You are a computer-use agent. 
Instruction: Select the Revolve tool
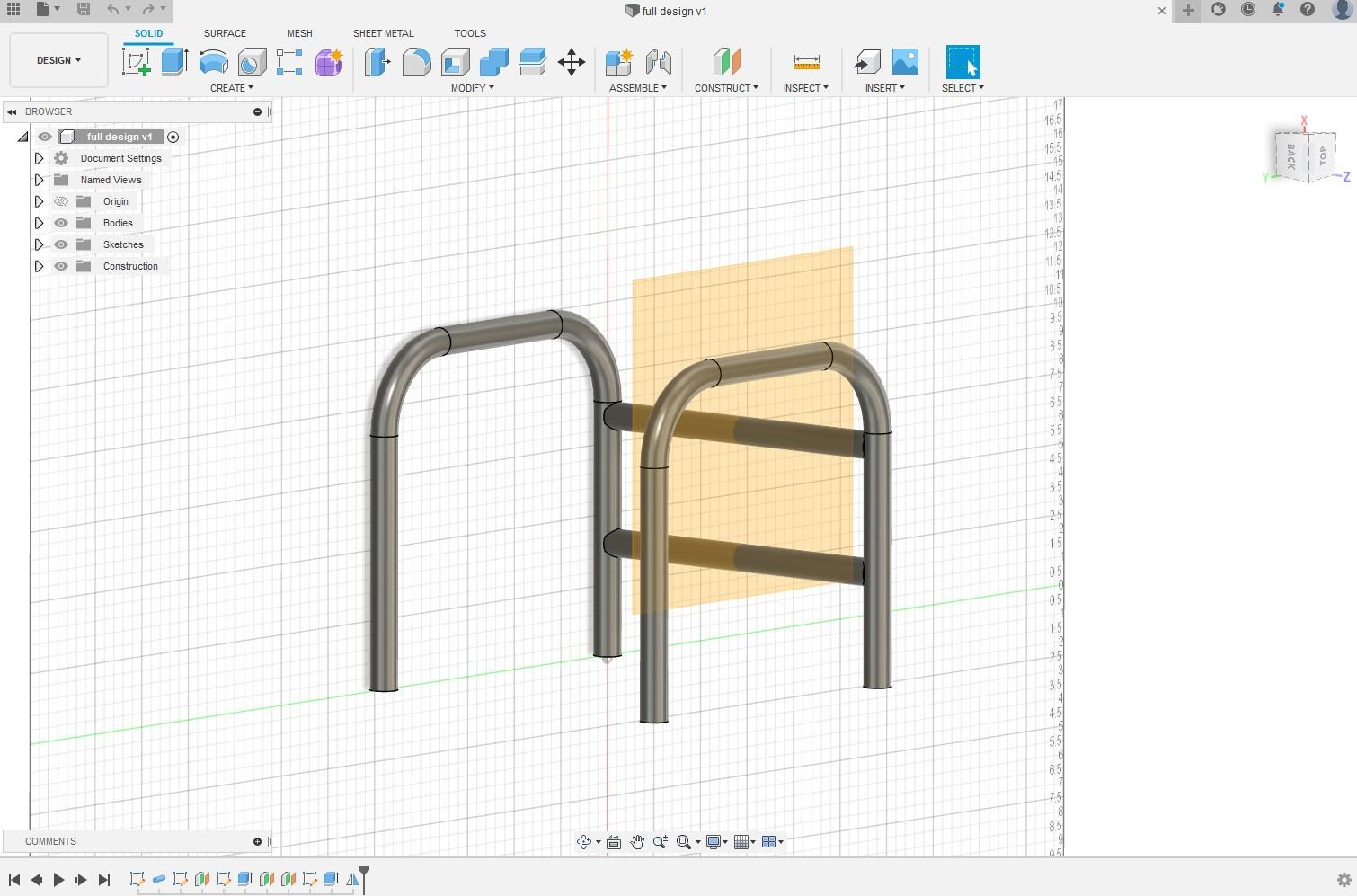[x=212, y=62]
